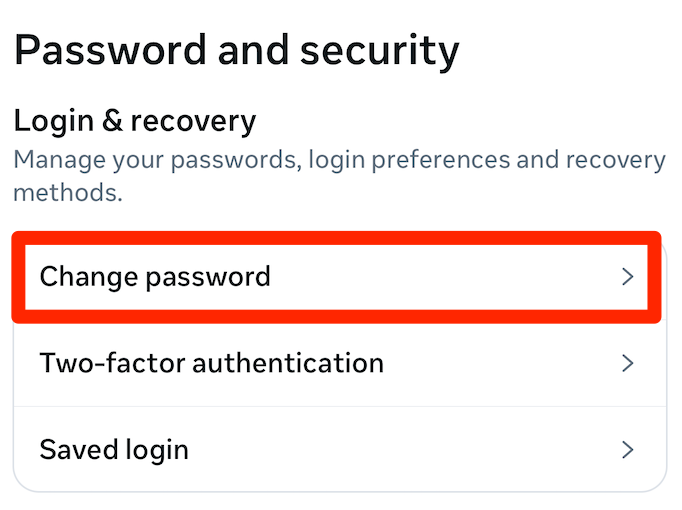Image resolution: width=682 pixels, height=510 pixels.
Task: Click blank space in the Two-factor authentication row
Action: [x=500, y=363]
